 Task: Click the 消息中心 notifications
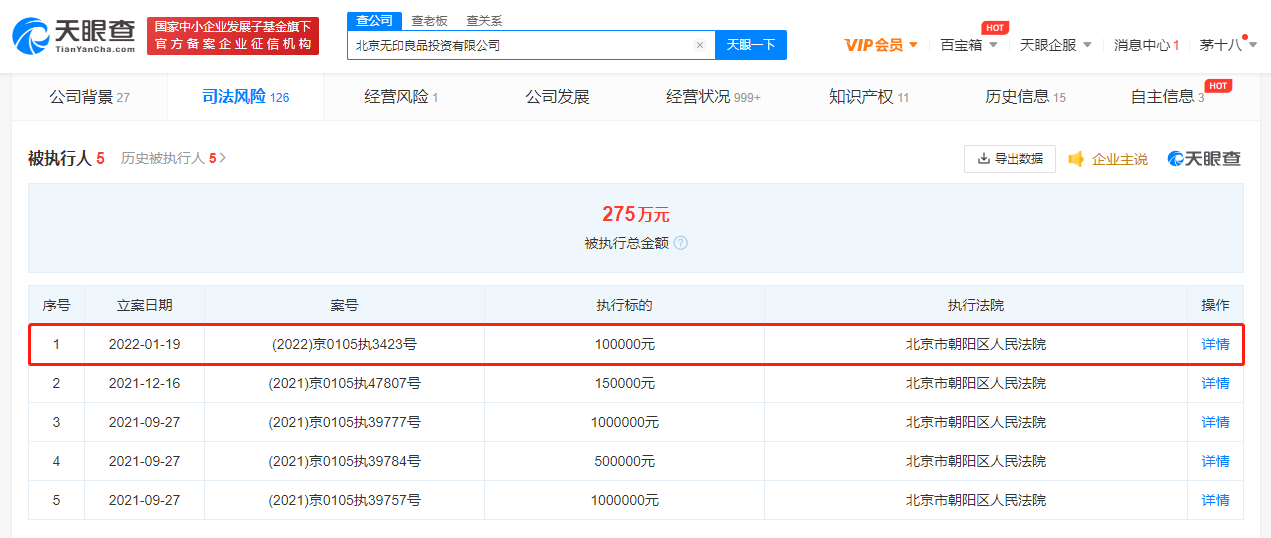pos(1146,45)
